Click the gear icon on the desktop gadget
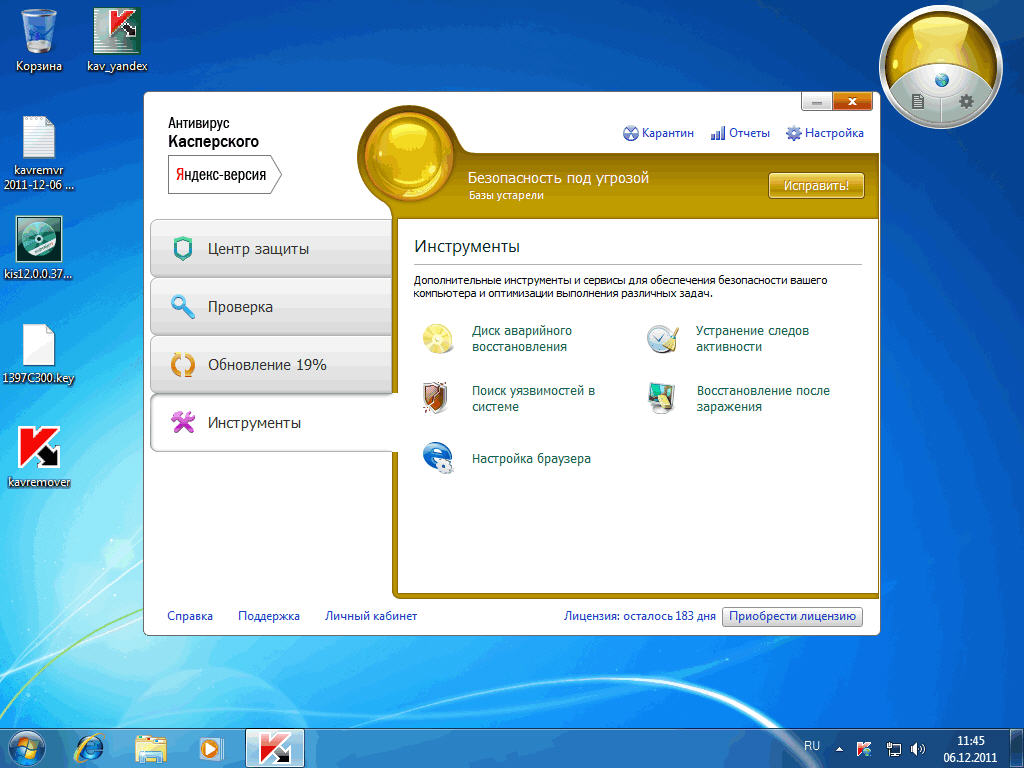 click(x=966, y=101)
